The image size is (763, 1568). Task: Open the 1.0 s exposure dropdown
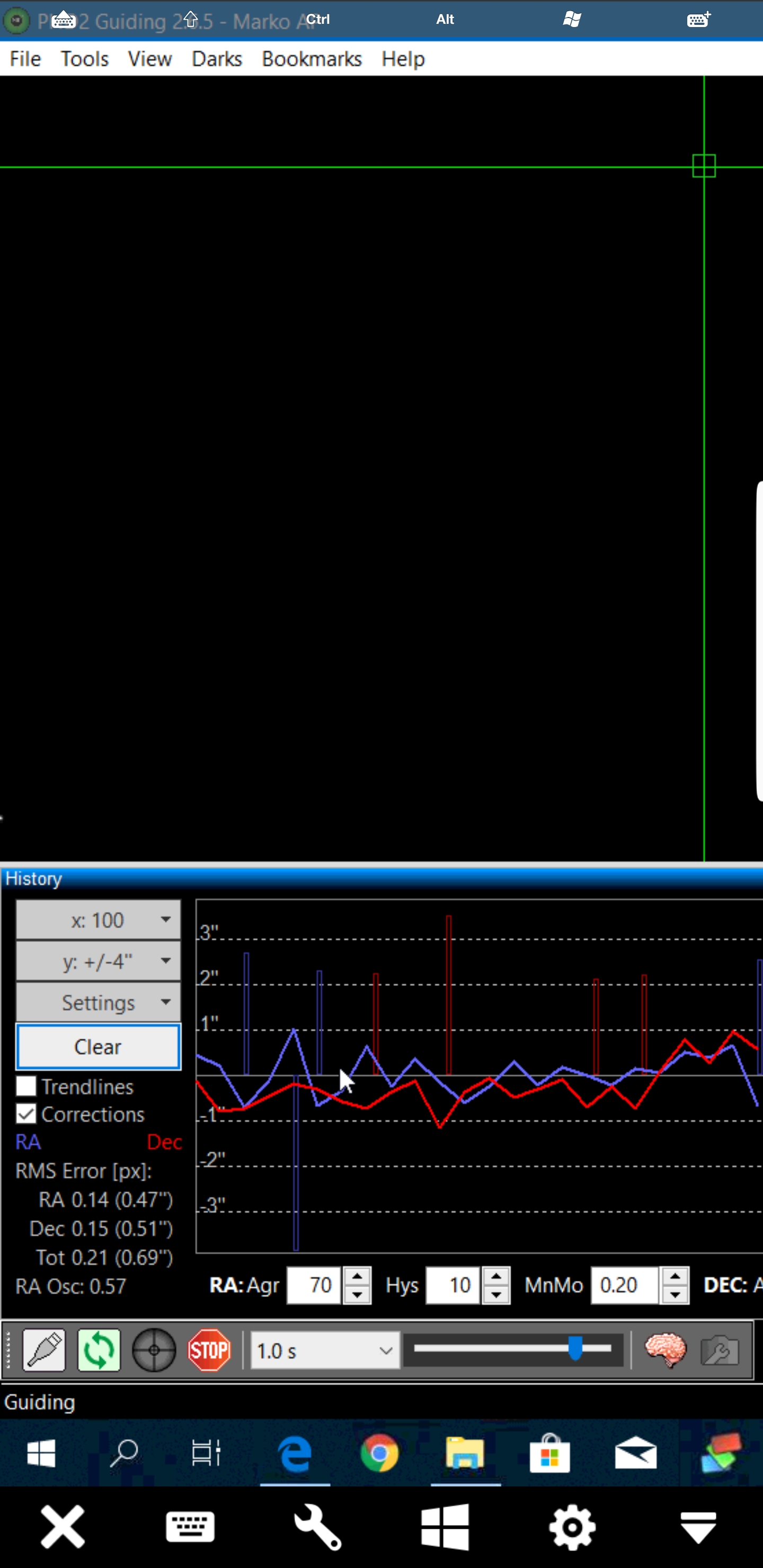click(x=325, y=1351)
